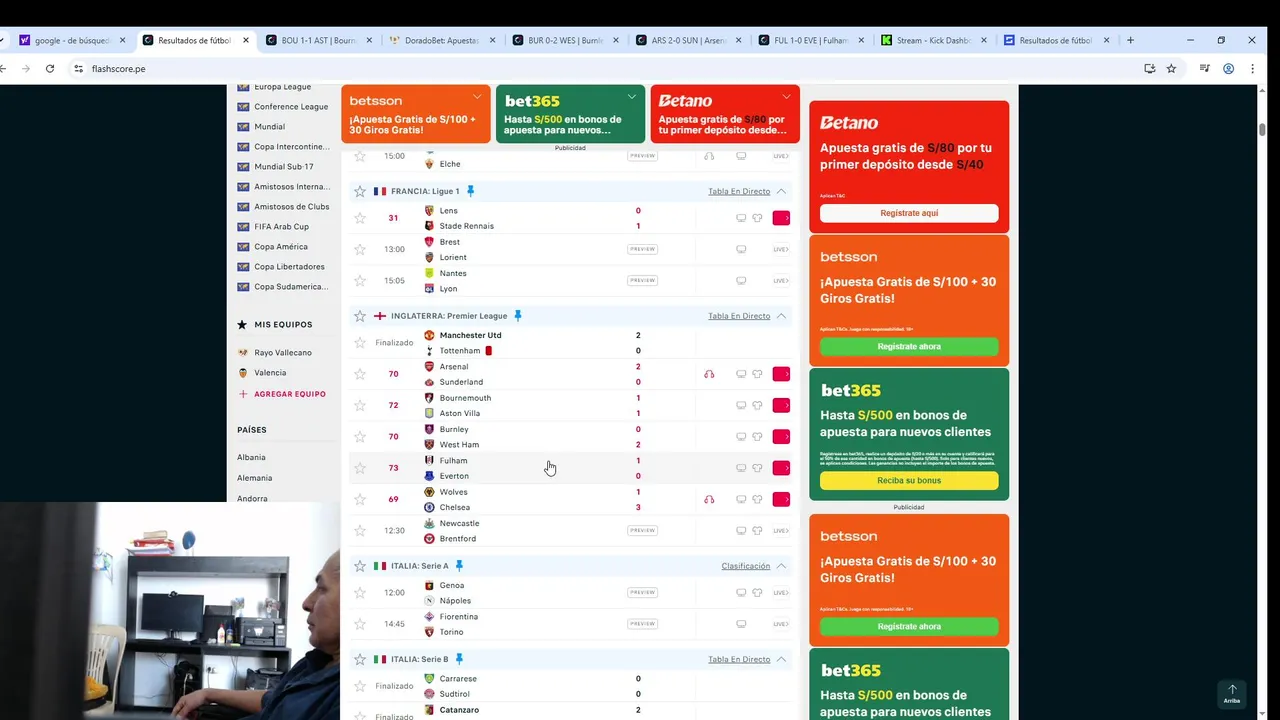Unpin the Serie A pin icon

(459, 566)
